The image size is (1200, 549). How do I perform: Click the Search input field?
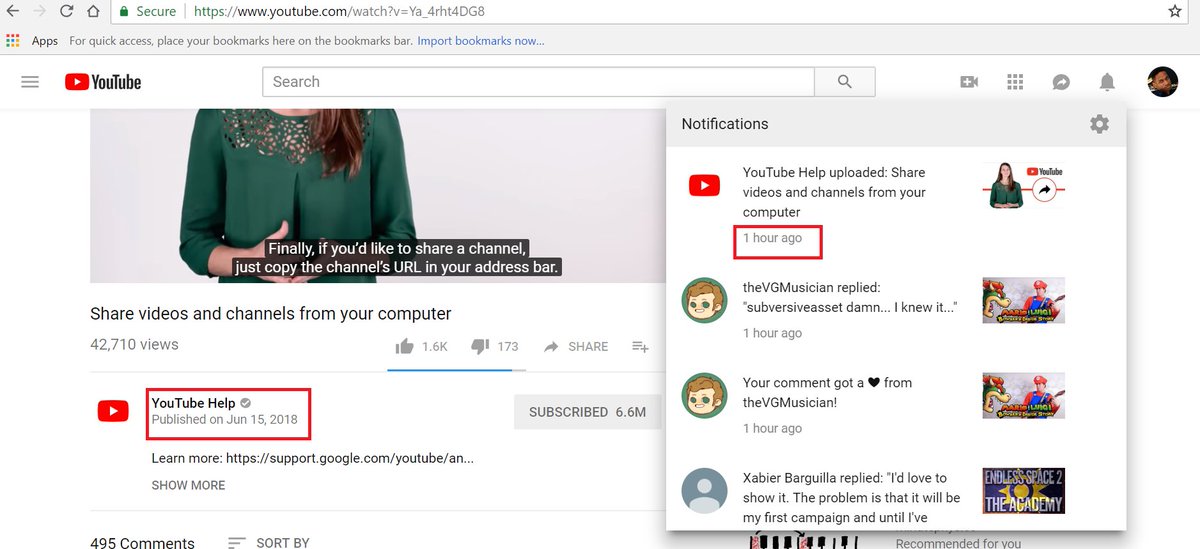[x=538, y=82]
